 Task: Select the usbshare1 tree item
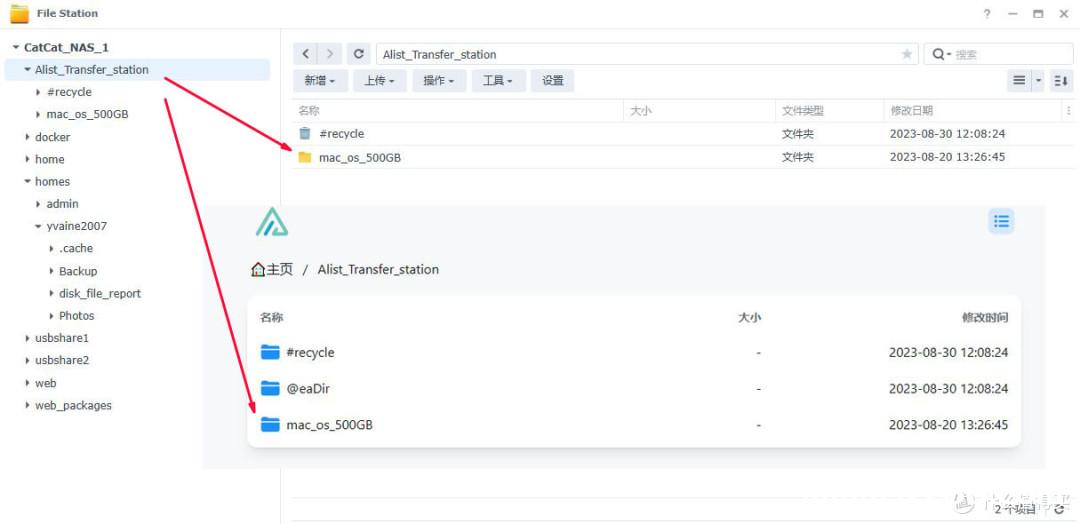[x=61, y=338]
